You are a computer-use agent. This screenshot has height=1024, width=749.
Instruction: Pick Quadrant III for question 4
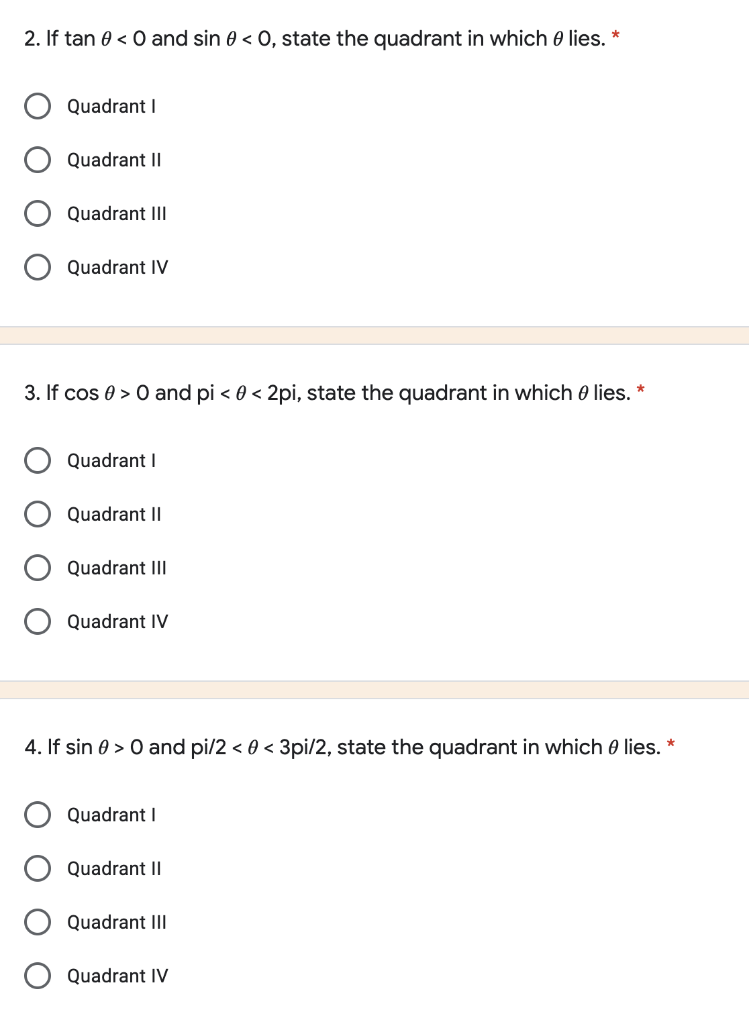pyautogui.click(x=37, y=921)
